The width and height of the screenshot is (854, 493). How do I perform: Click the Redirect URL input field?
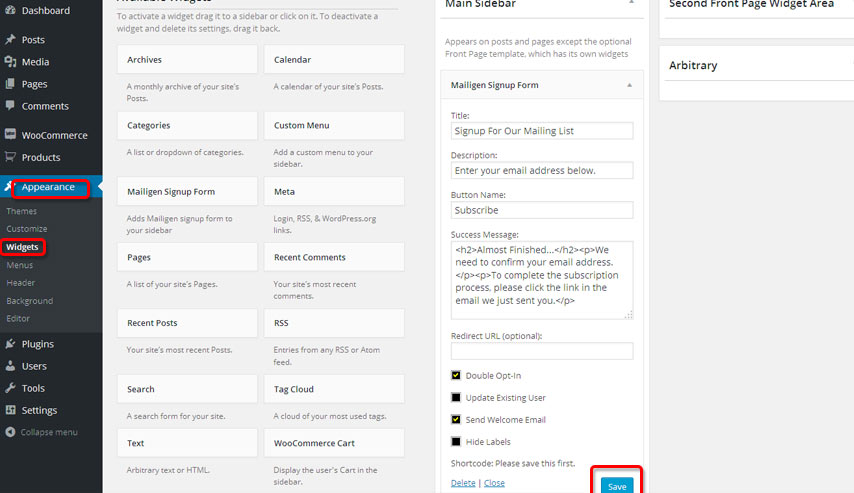click(x=542, y=351)
